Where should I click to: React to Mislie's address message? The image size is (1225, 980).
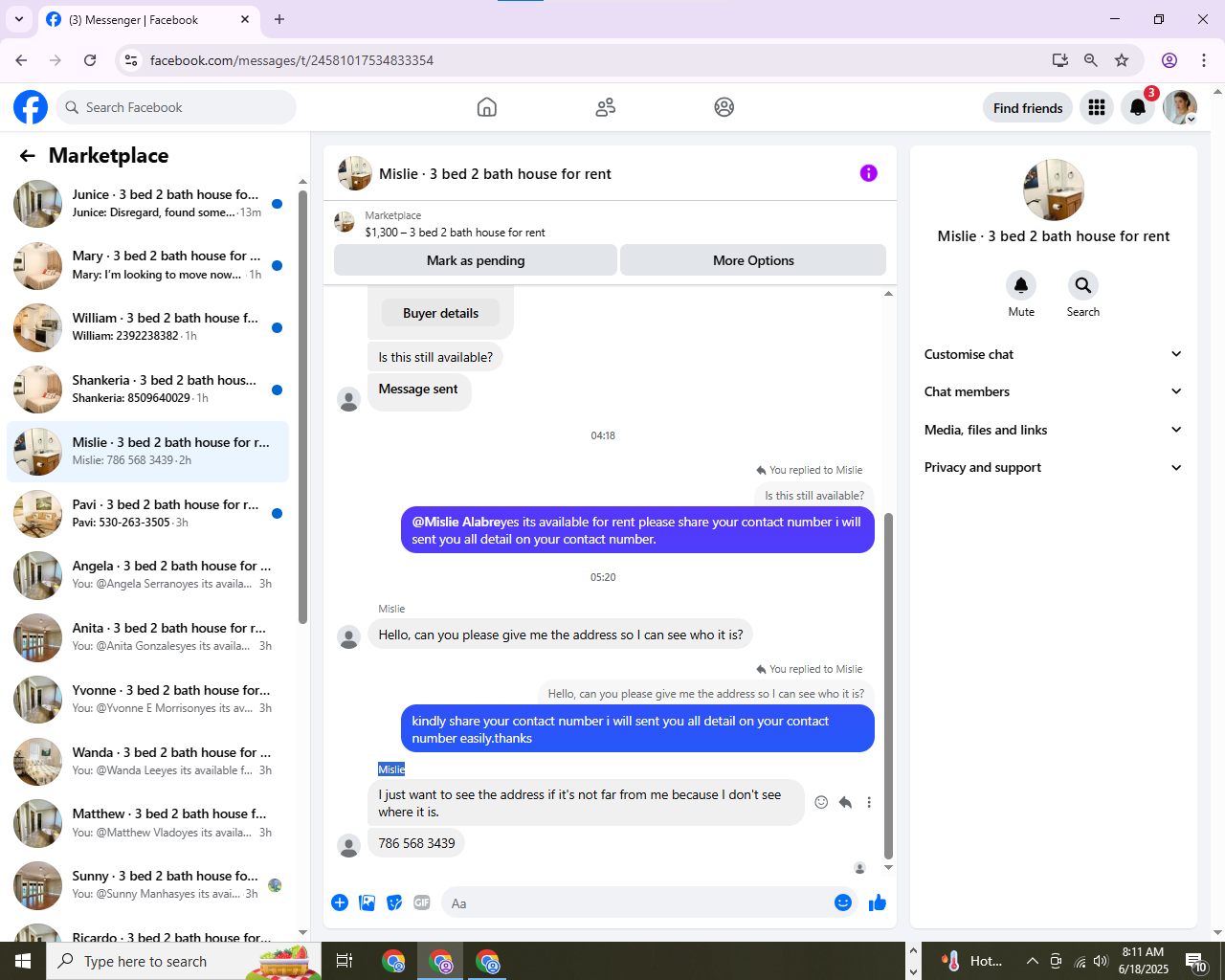pyautogui.click(x=821, y=802)
